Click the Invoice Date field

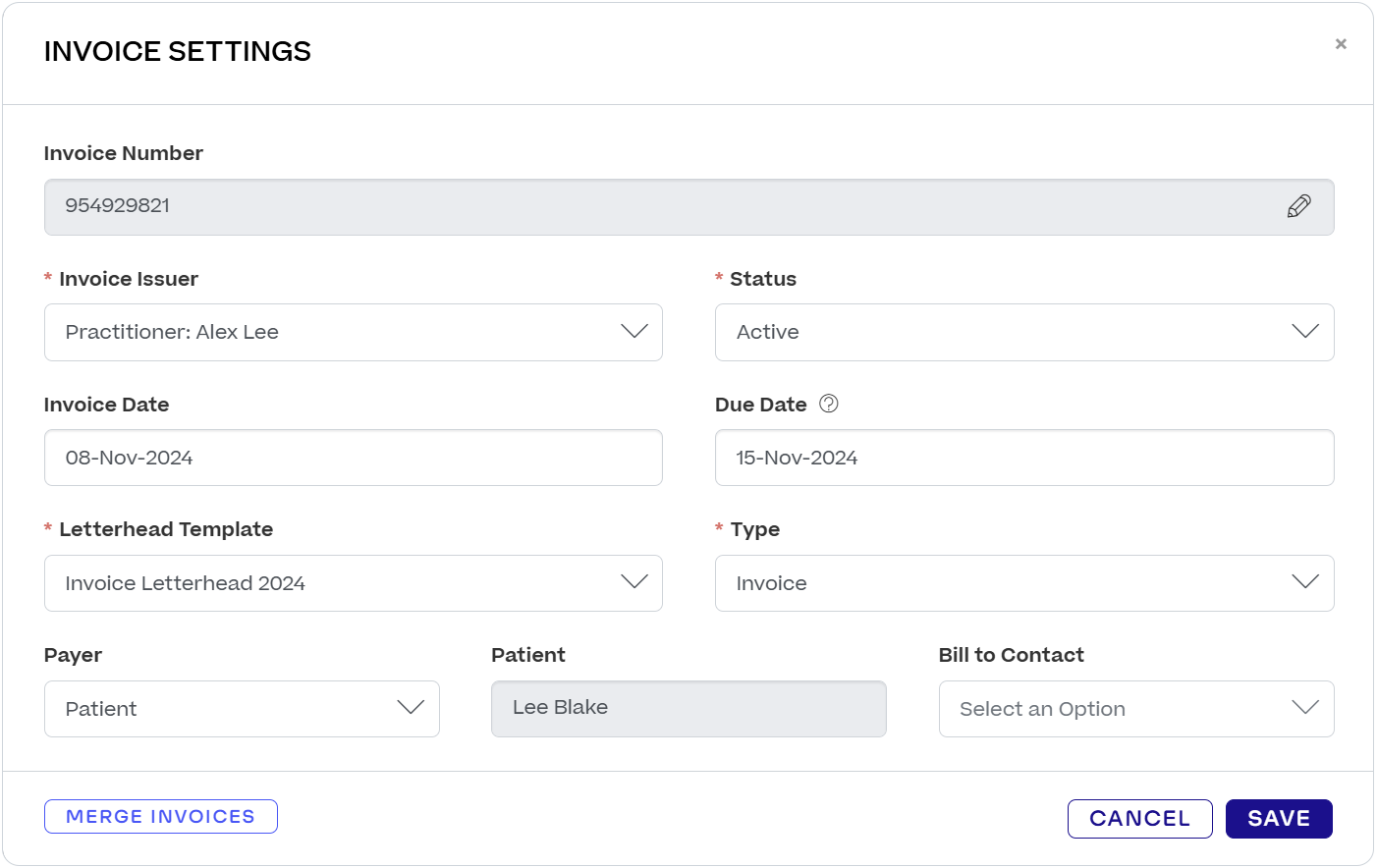pyautogui.click(x=354, y=457)
